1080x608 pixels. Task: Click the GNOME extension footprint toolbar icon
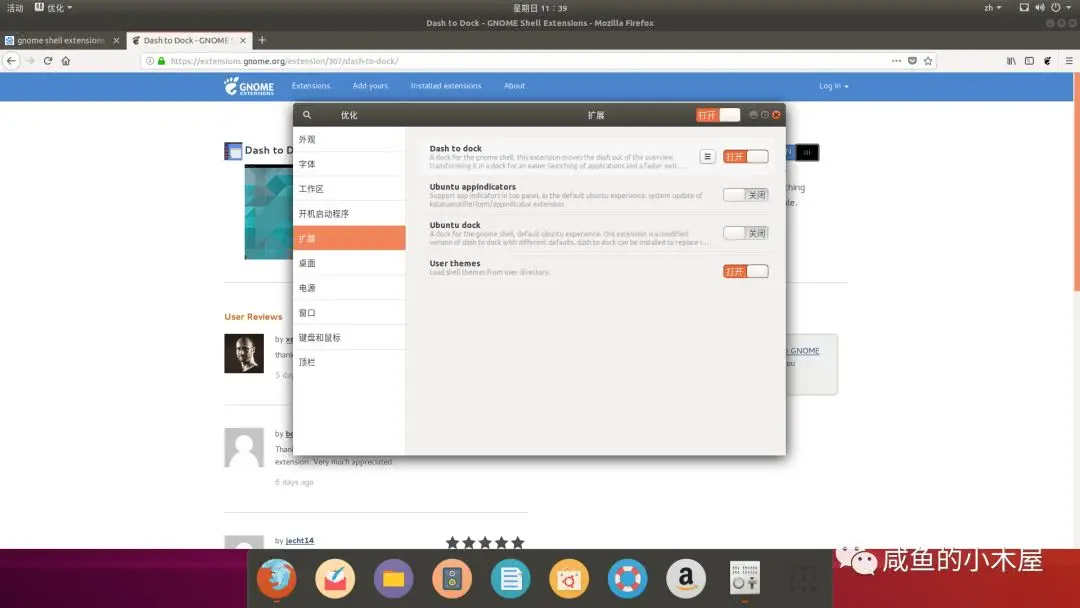coord(1047,61)
